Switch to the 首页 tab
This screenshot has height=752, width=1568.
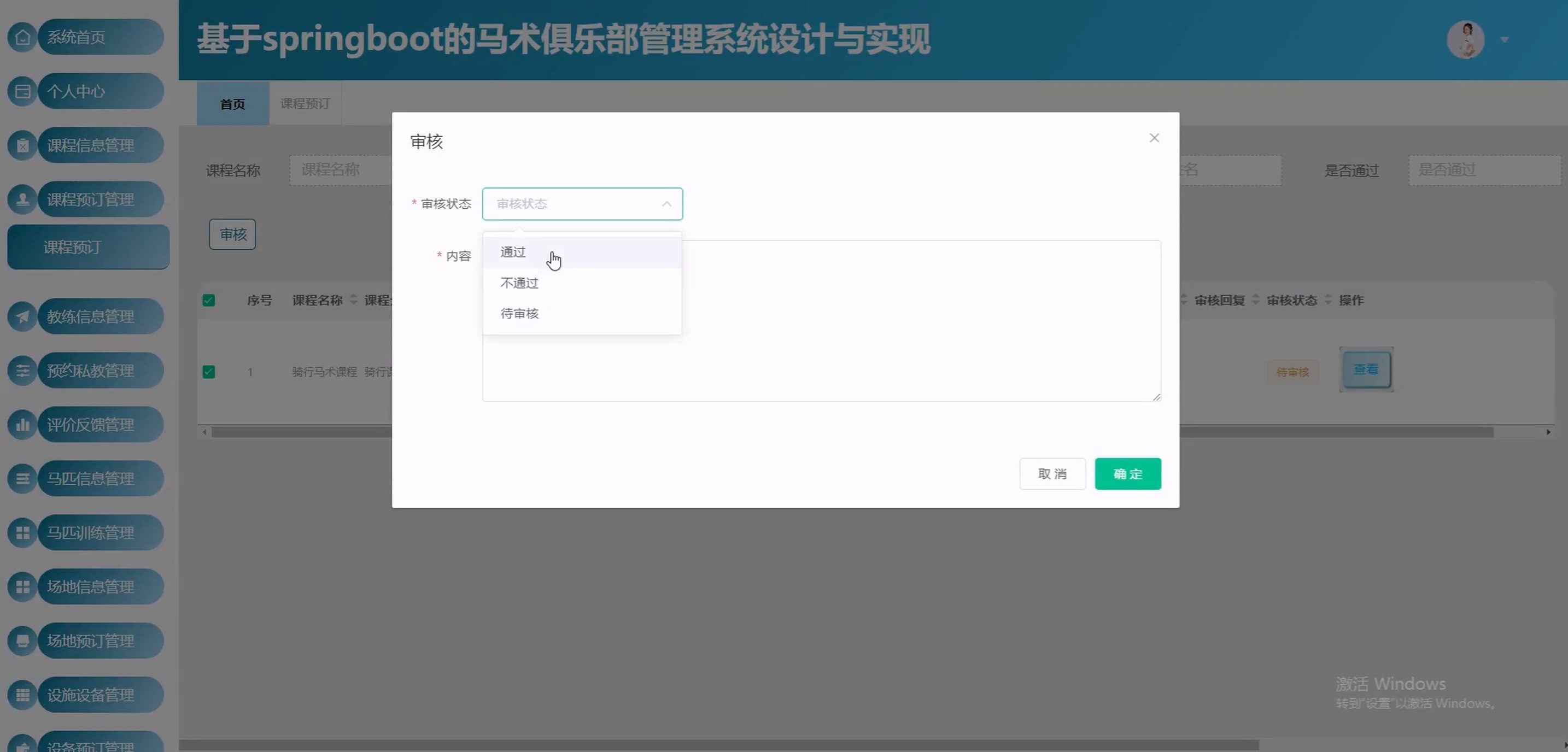coord(232,104)
